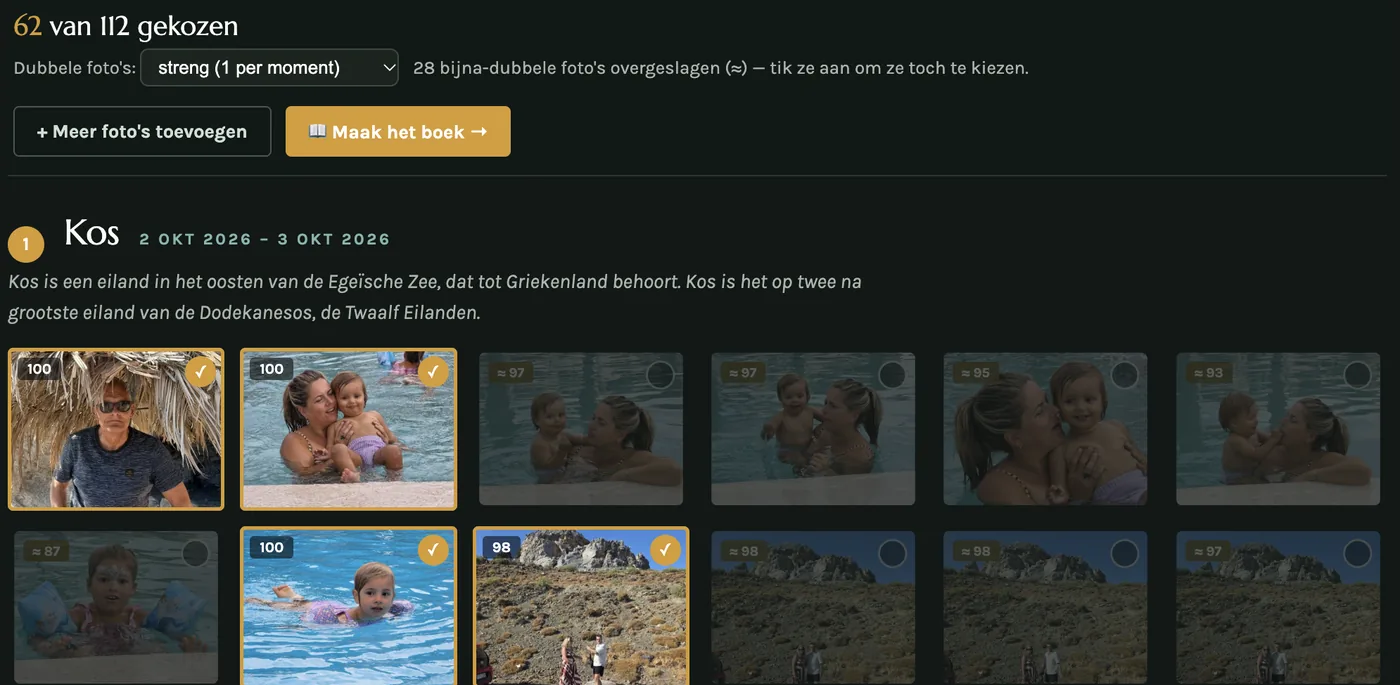Click the "+ Meer foto's toevoegen" button
This screenshot has height=685, width=1400.
[x=142, y=132]
